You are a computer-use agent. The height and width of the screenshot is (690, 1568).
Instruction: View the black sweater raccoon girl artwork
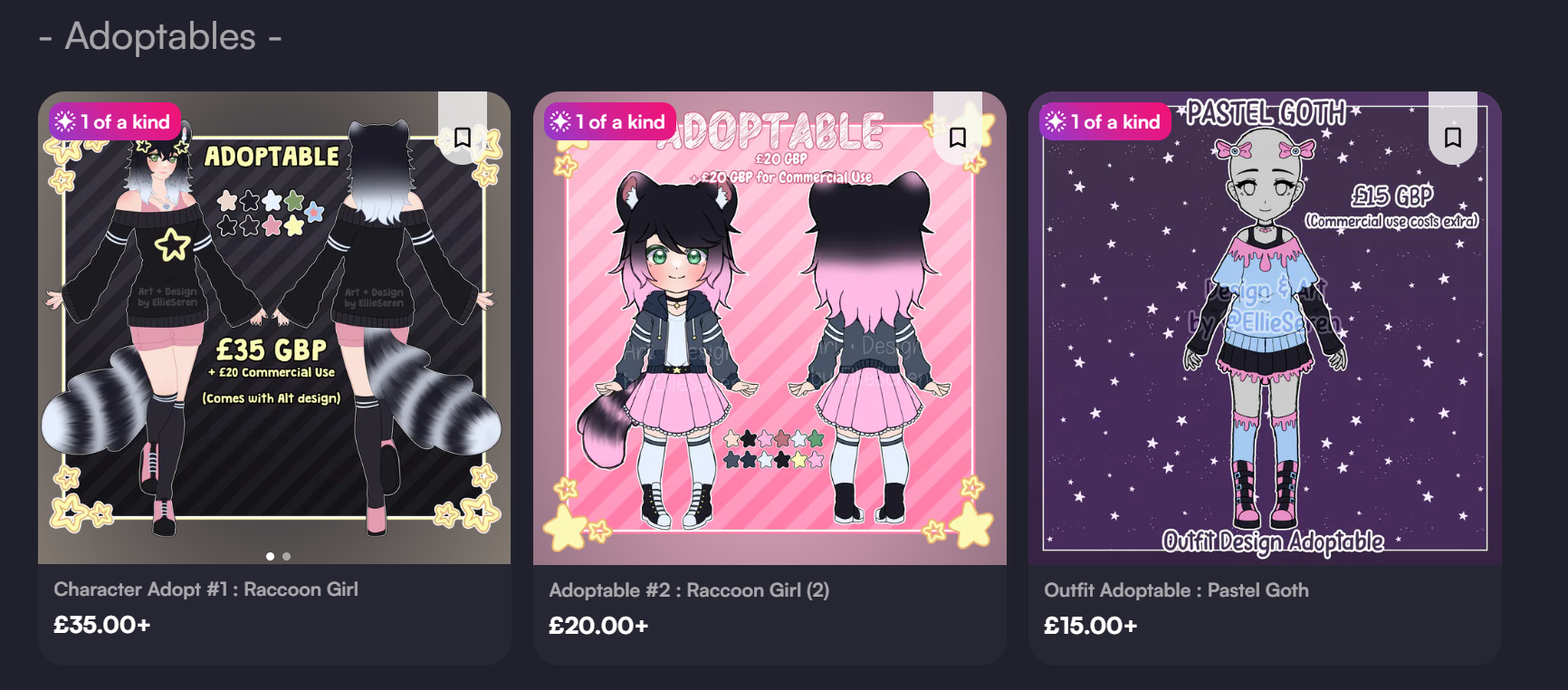click(x=274, y=328)
